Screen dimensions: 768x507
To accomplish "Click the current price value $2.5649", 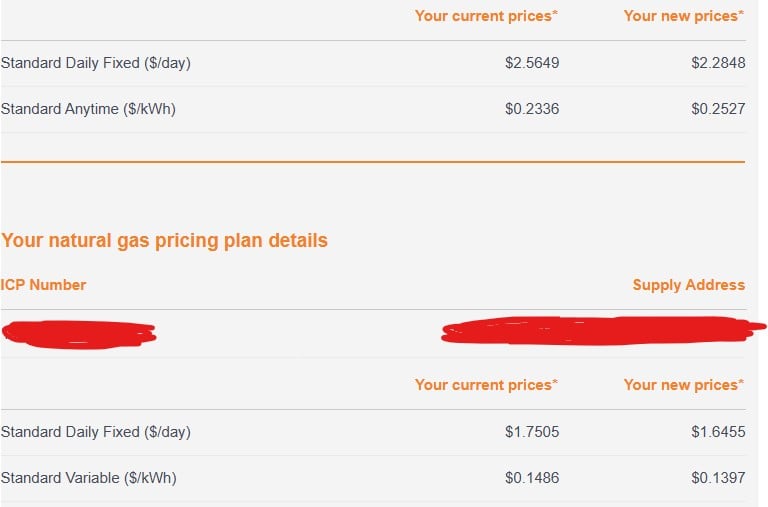I will 532,63.
